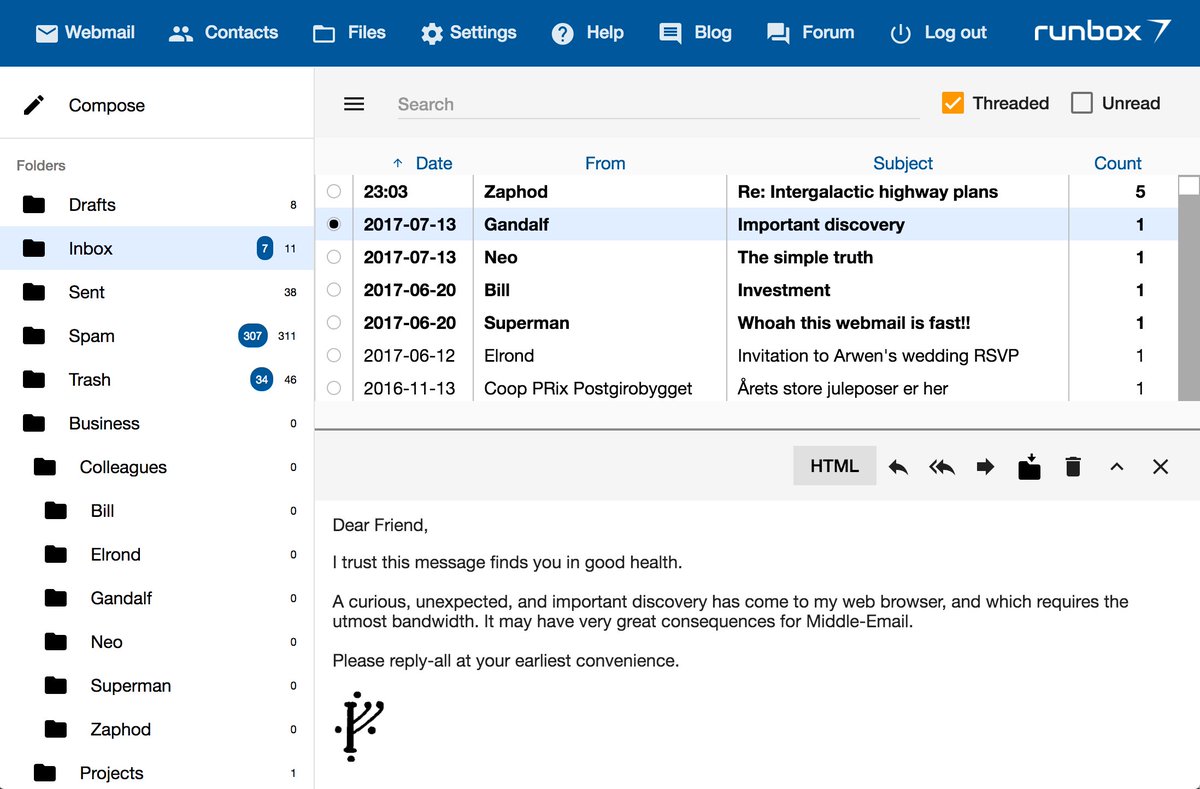Open the Settings menu item

coord(468,33)
